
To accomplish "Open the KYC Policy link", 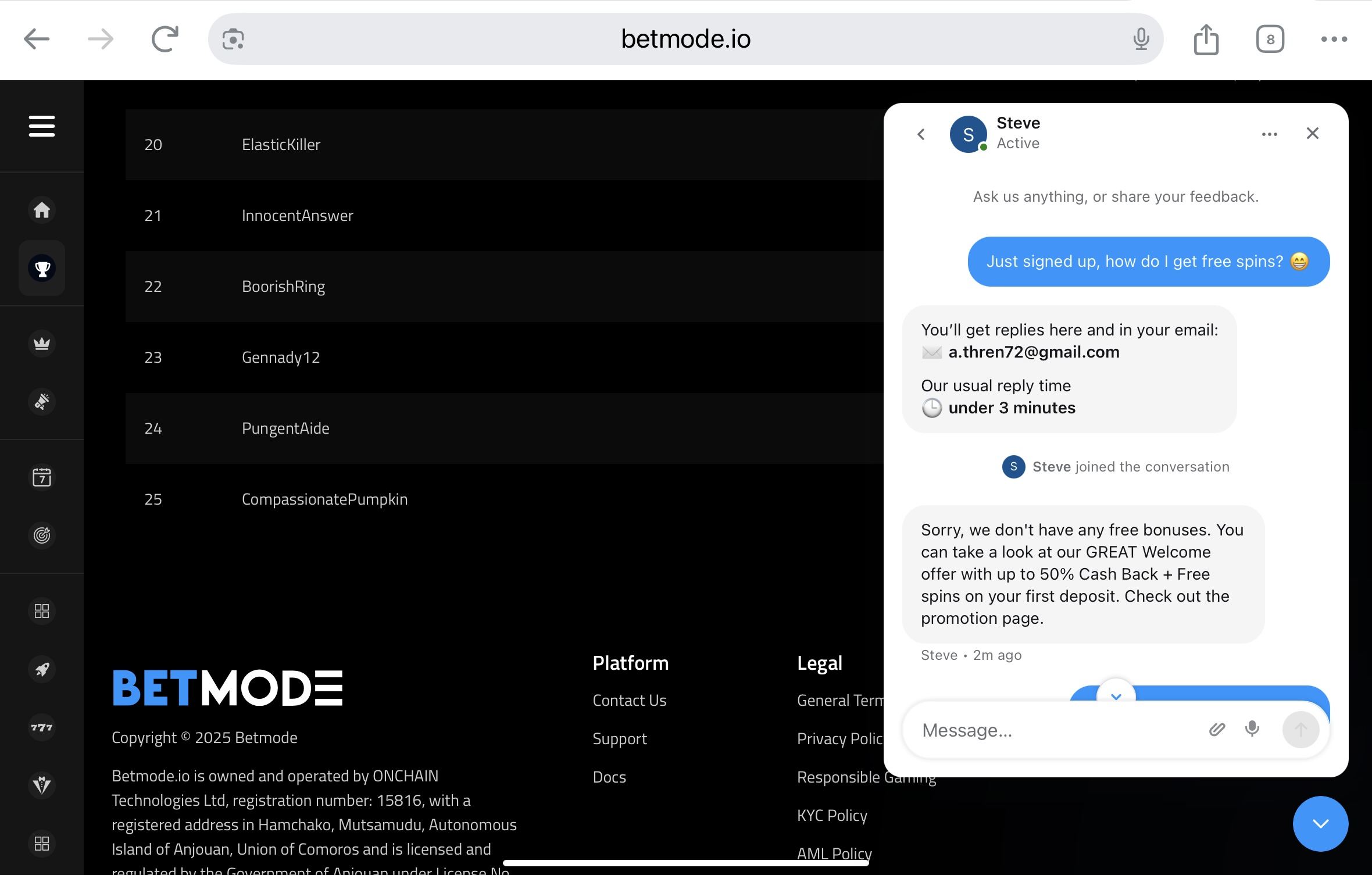I will click(832, 816).
